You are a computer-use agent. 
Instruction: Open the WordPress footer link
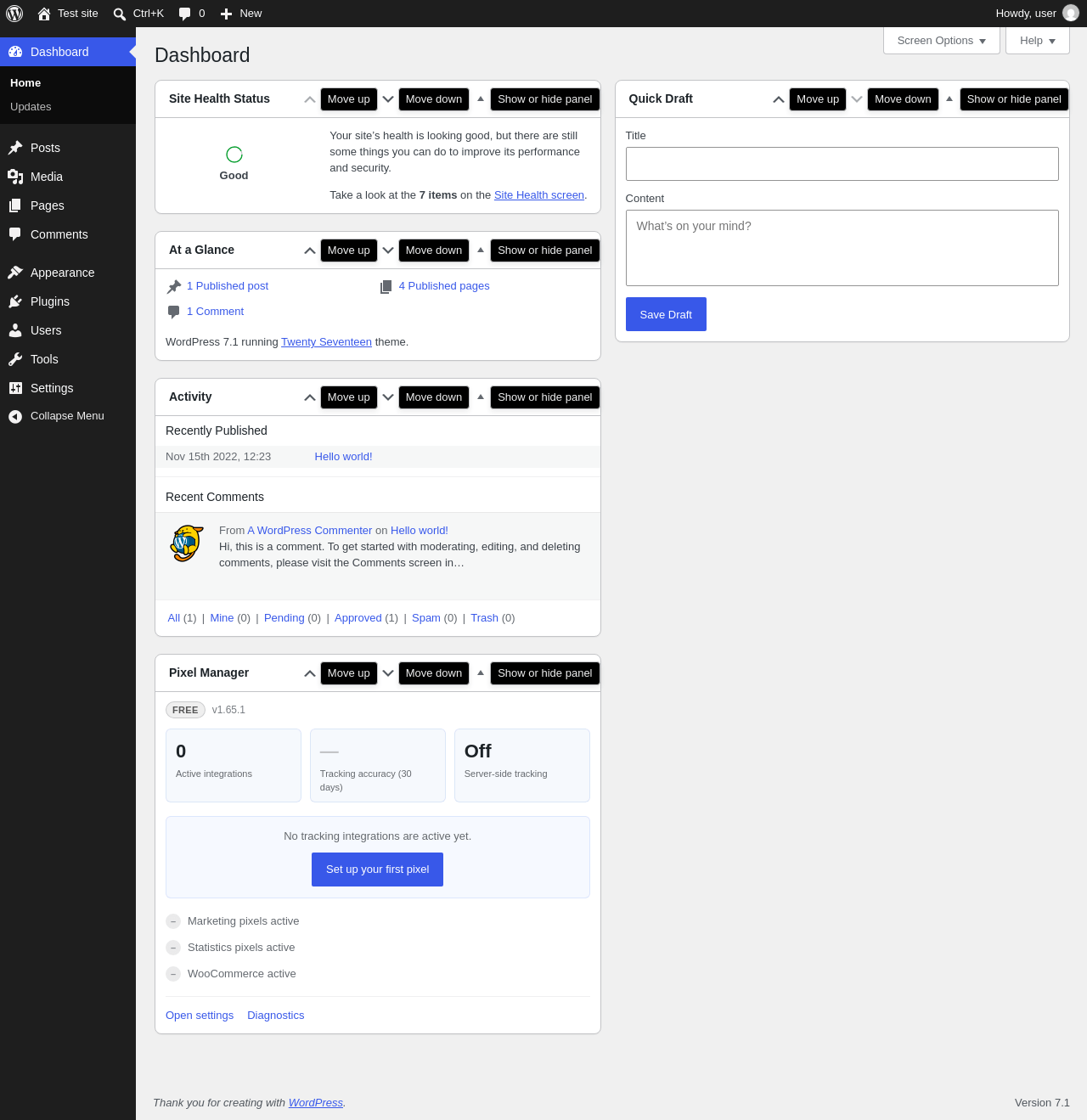(x=316, y=1103)
